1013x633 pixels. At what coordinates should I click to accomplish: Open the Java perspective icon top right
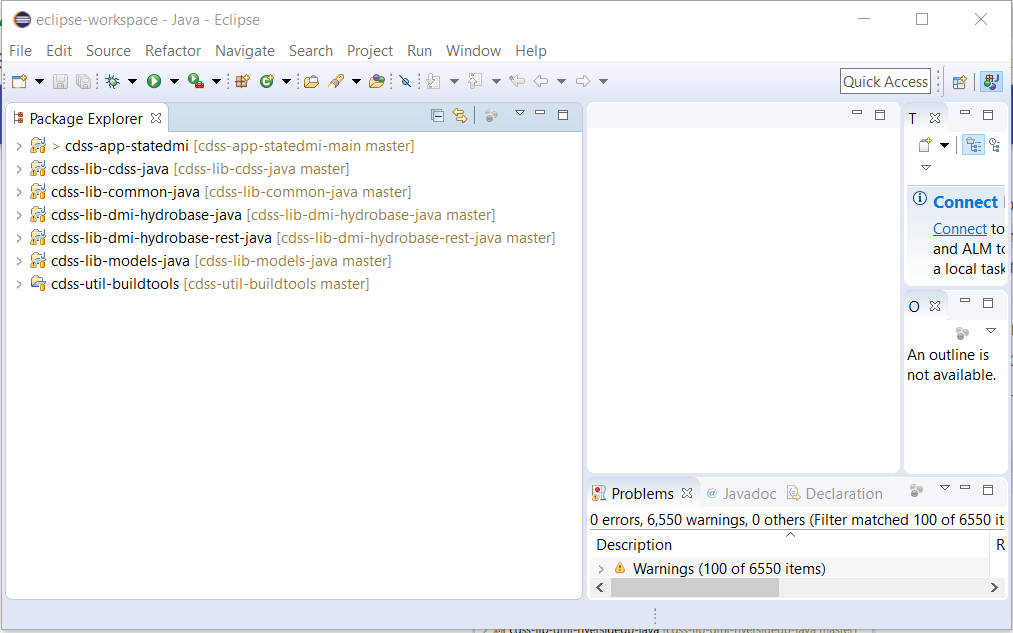(x=991, y=81)
